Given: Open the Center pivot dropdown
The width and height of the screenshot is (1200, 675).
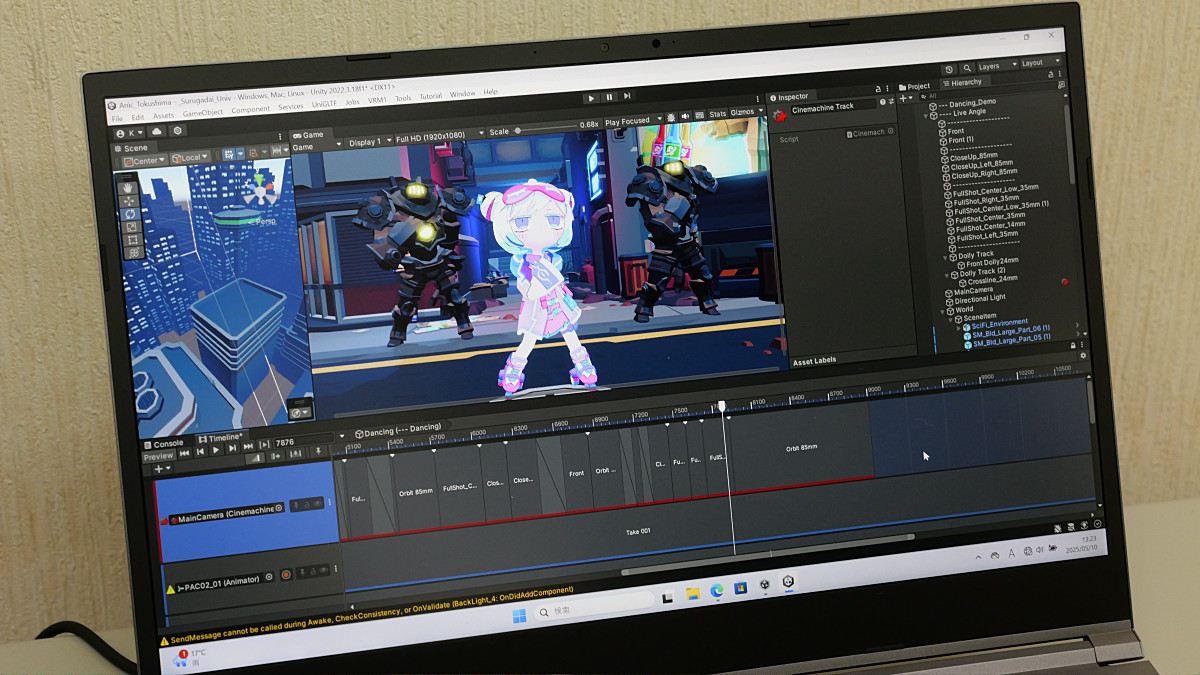Looking at the screenshot, I should point(144,160).
